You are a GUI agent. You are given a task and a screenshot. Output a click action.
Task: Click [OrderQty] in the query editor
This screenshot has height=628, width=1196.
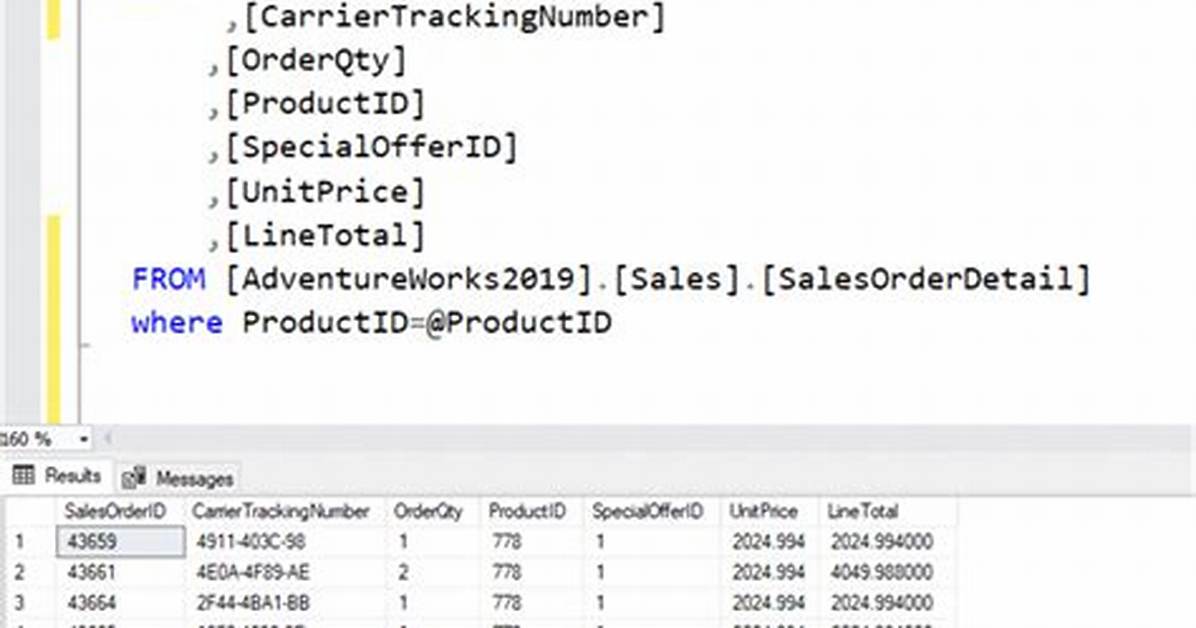click(x=316, y=60)
